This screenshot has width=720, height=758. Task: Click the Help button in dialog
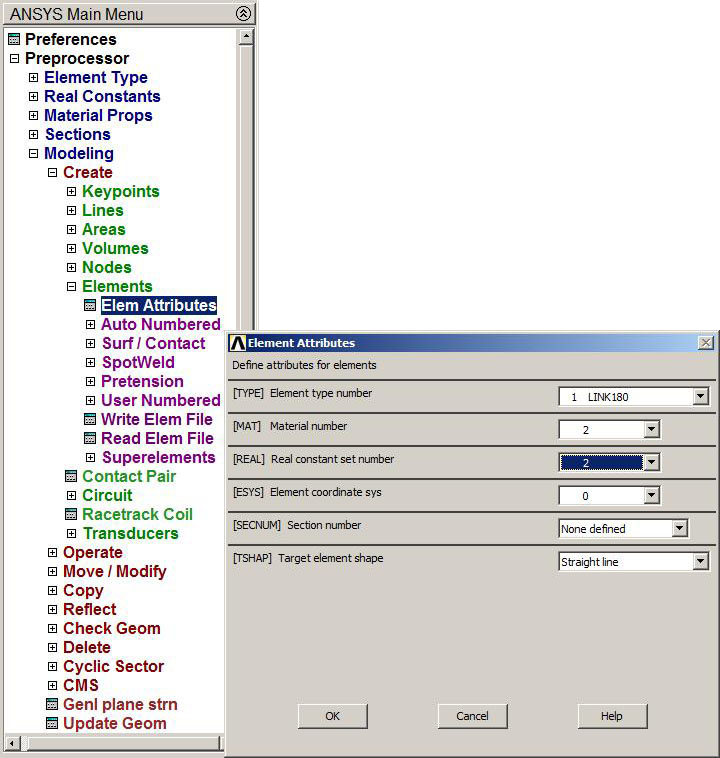coord(612,716)
